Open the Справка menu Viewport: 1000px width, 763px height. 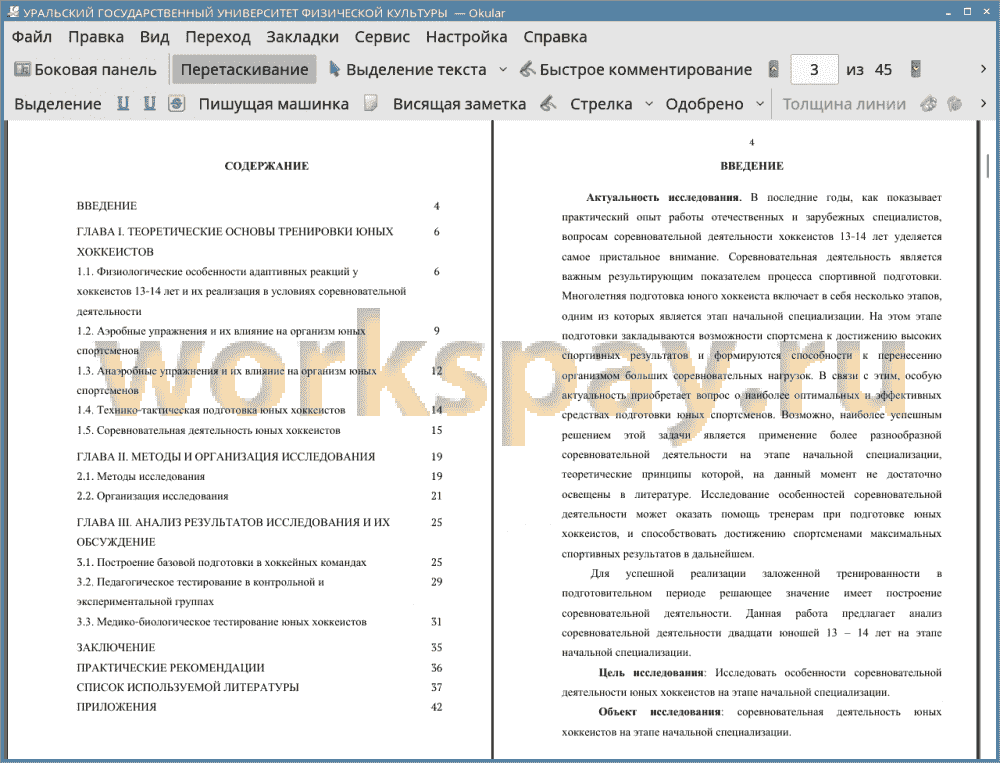point(555,37)
